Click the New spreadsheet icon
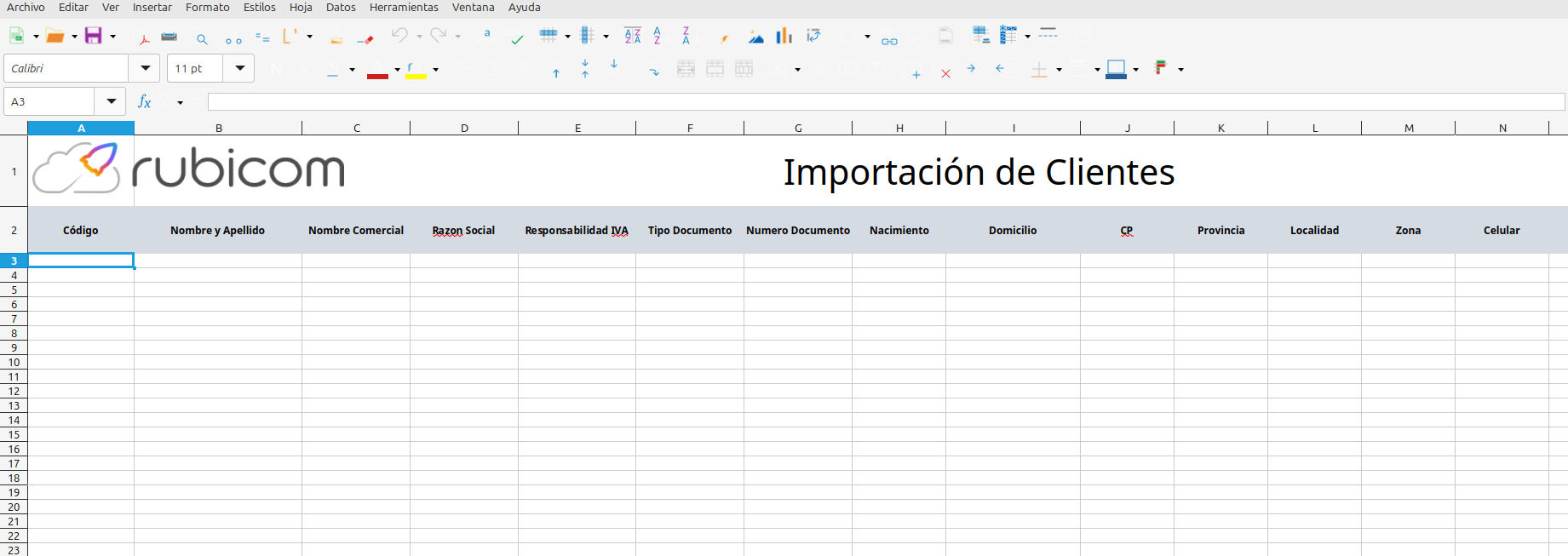 pyautogui.click(x=16, y=36)
